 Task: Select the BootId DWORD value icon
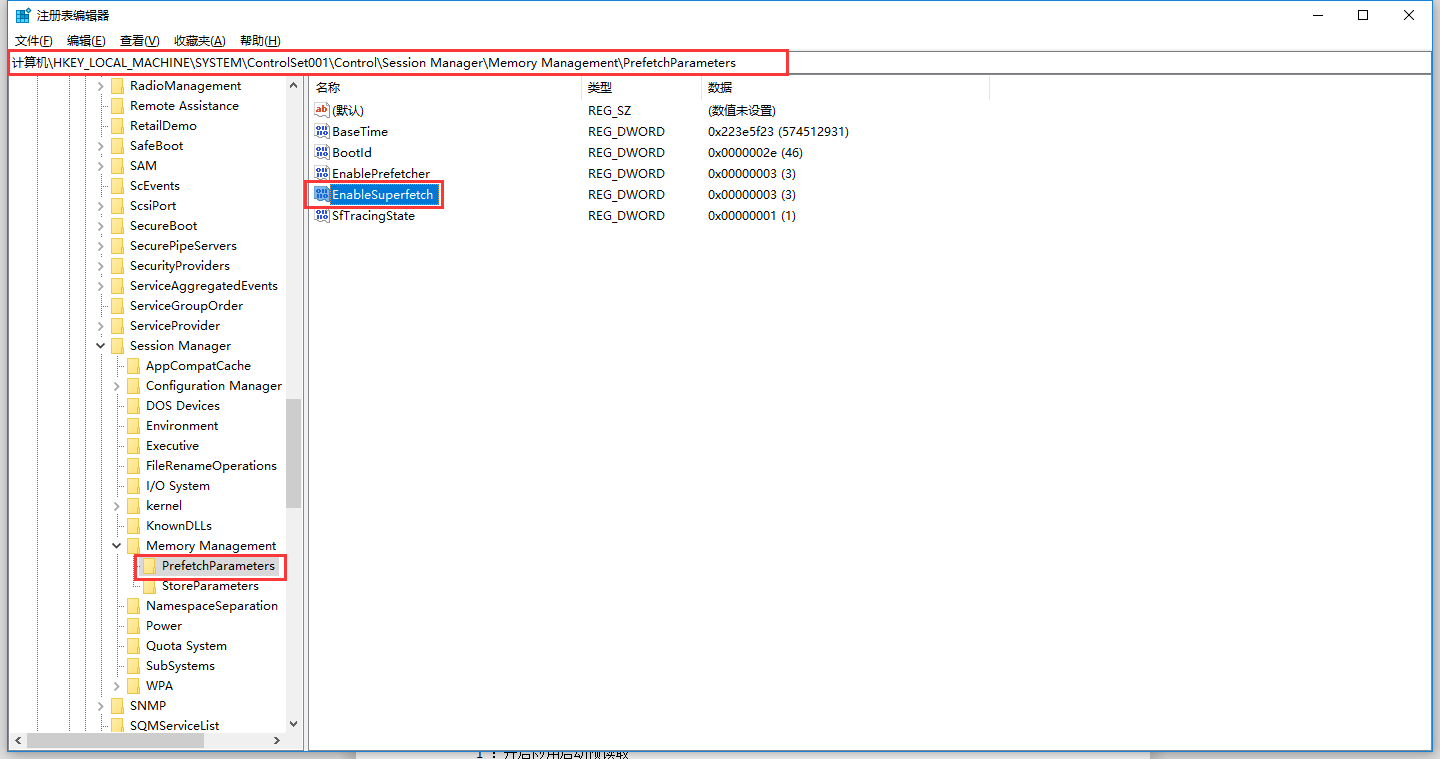pyautogui.click(x=322, y=152)
